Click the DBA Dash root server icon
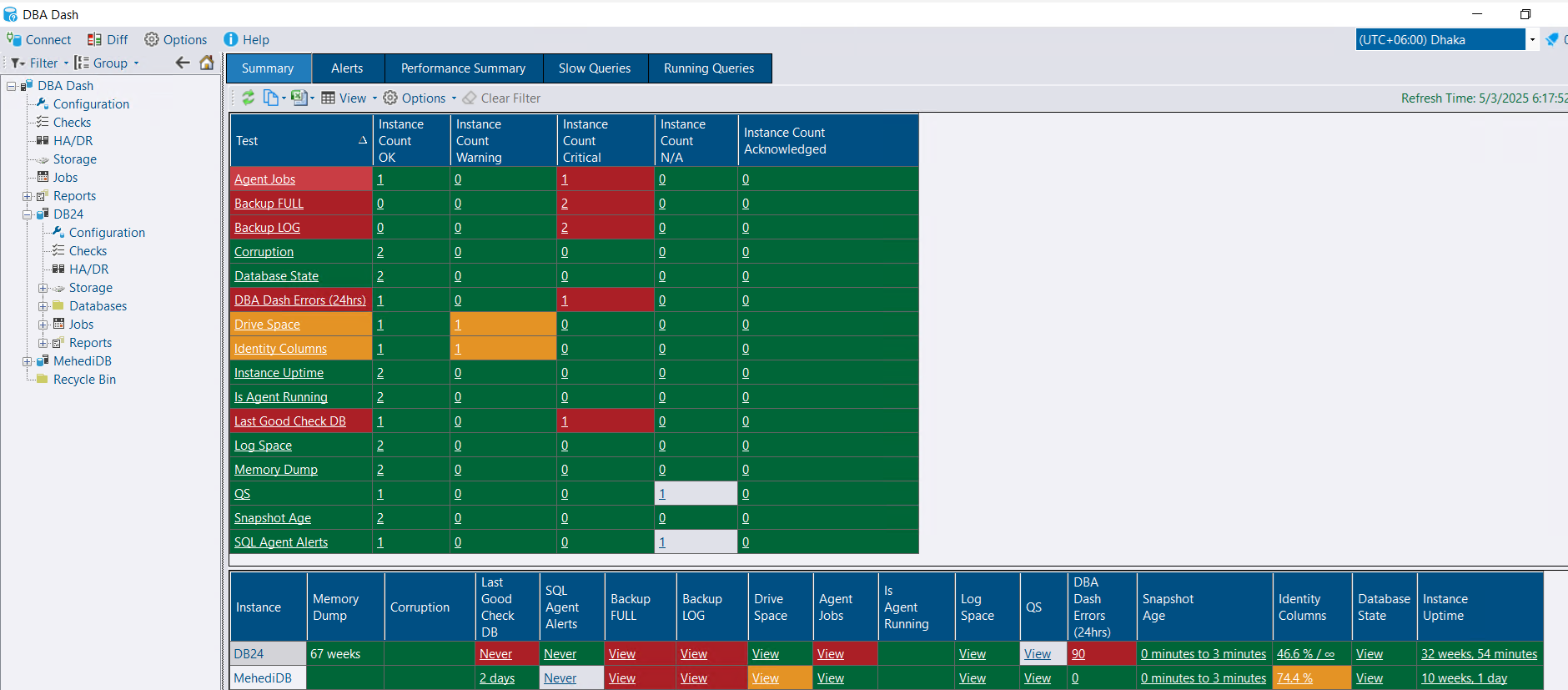1568x690 pixels. (27, 85)
